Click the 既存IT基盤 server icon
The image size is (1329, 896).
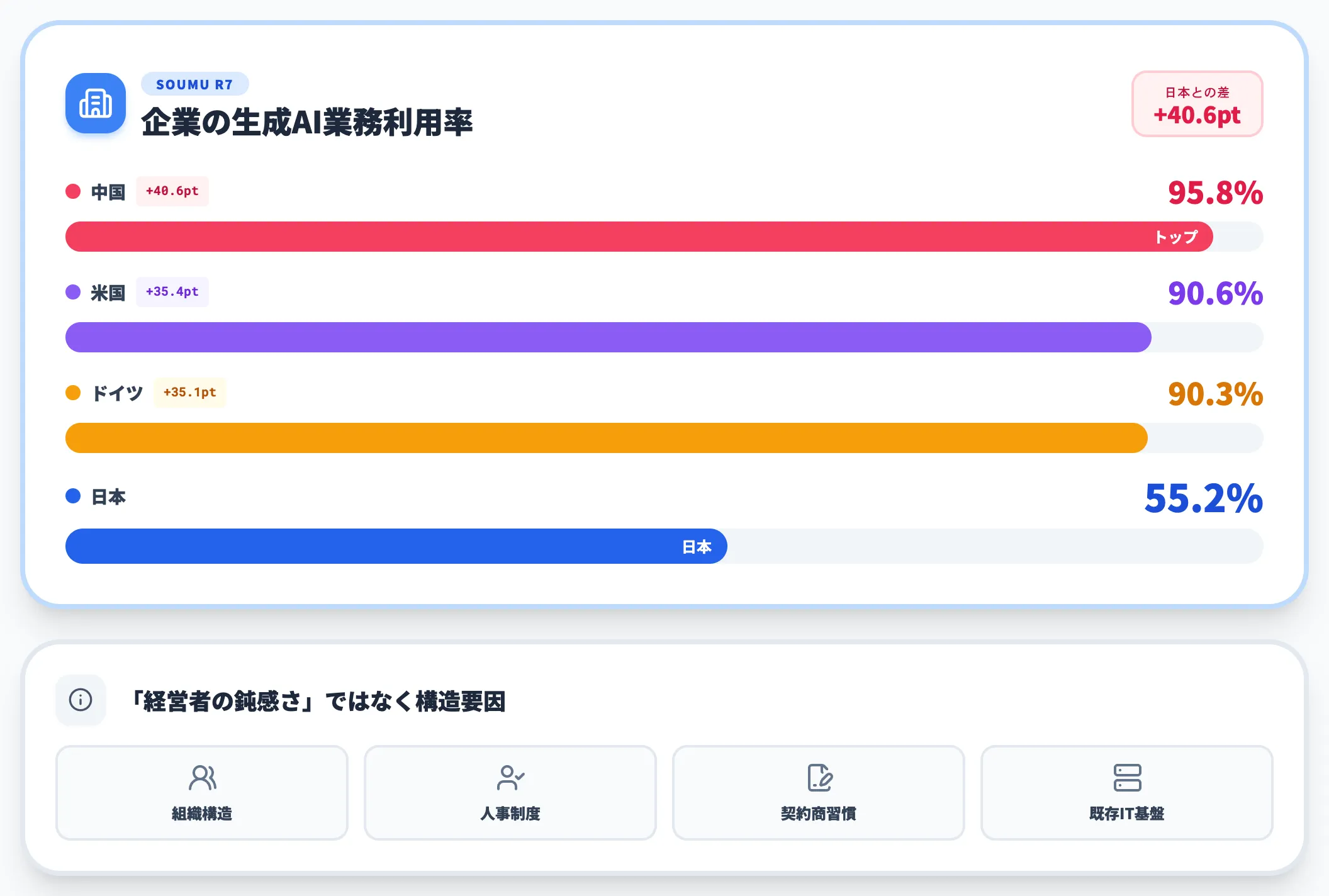click(1127, 778)
